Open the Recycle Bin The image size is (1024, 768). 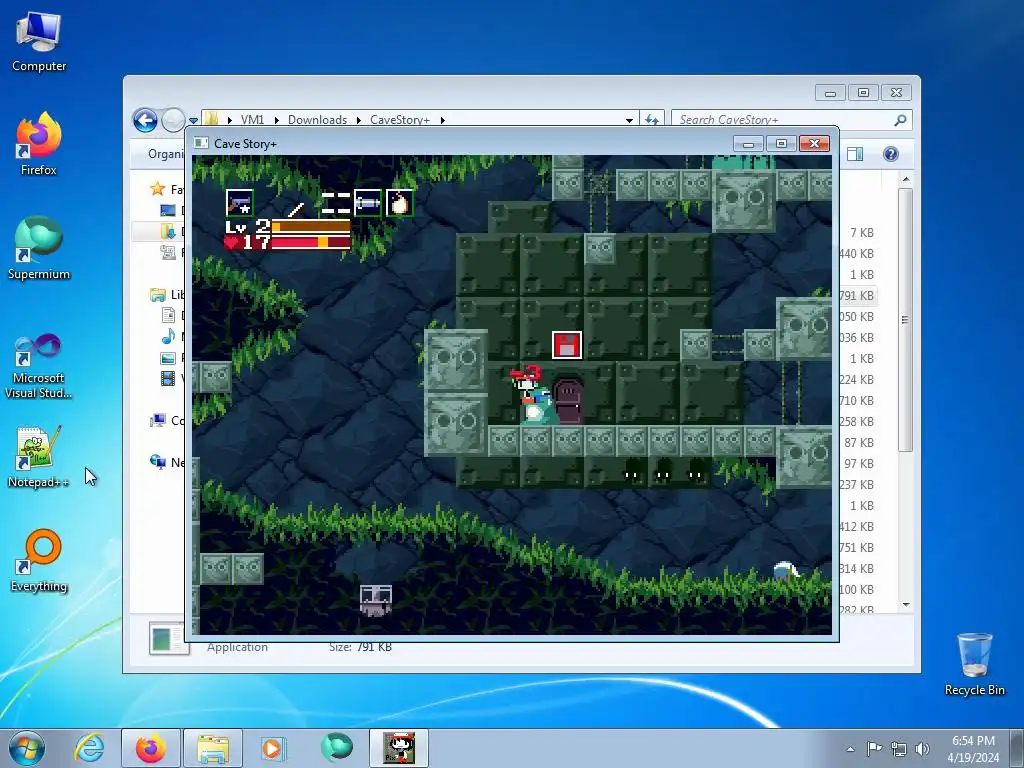pyautogui.click(x=974, y=664)
